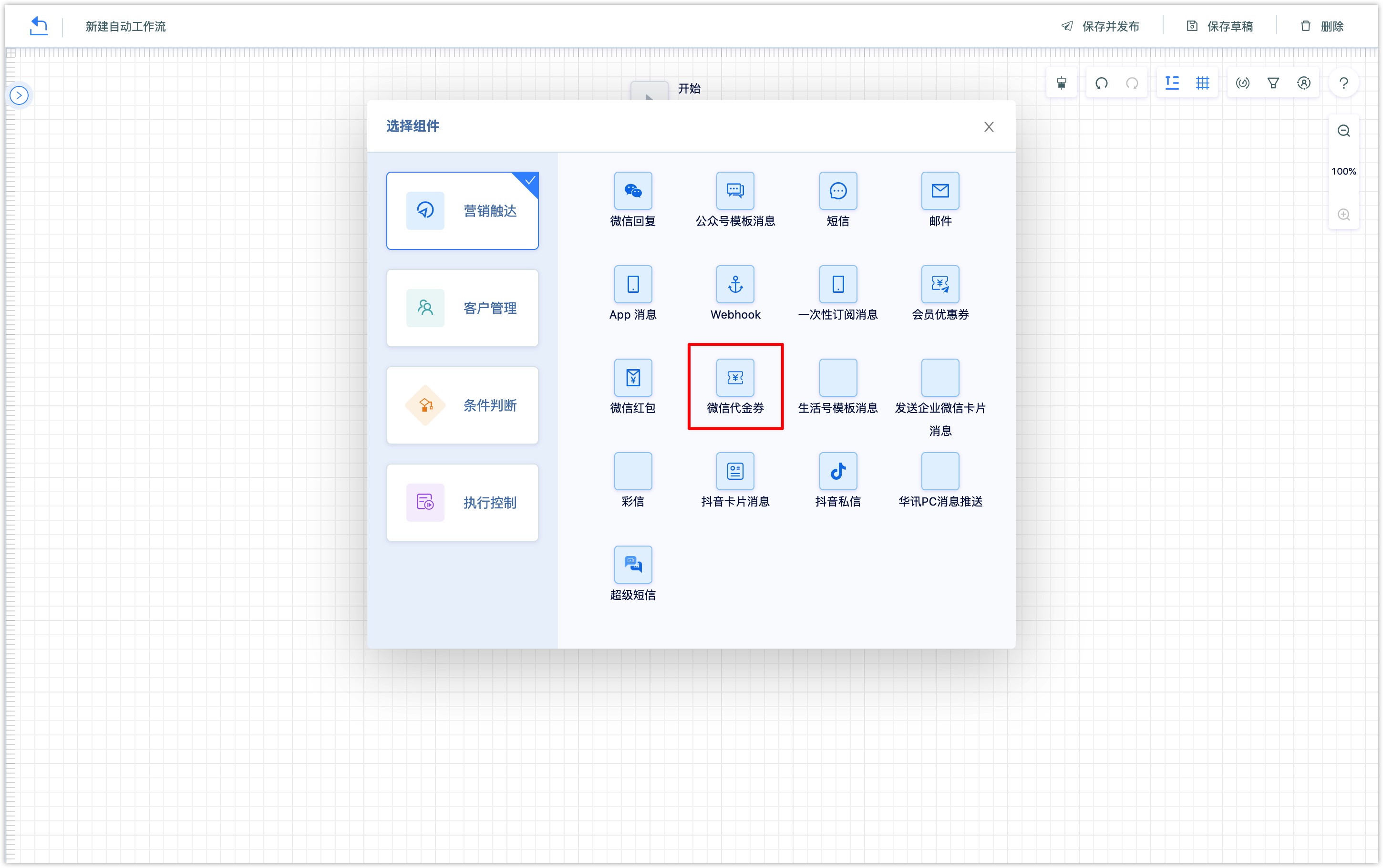Click 保存并发布 to publish workflow
Screen dimensions: 1383x868
coord(1100,26)
